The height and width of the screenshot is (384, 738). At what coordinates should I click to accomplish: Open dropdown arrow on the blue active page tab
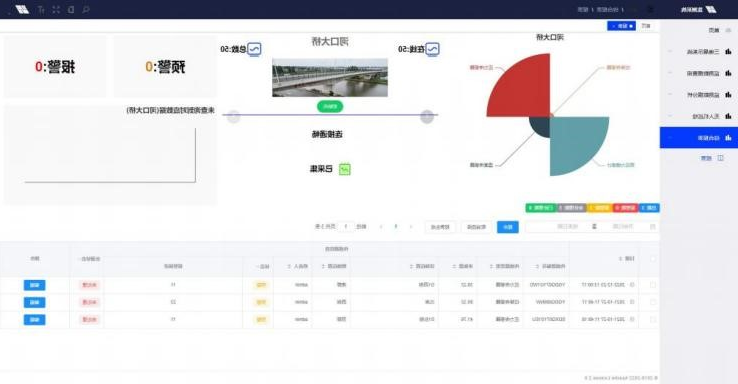tap(613, 26)
